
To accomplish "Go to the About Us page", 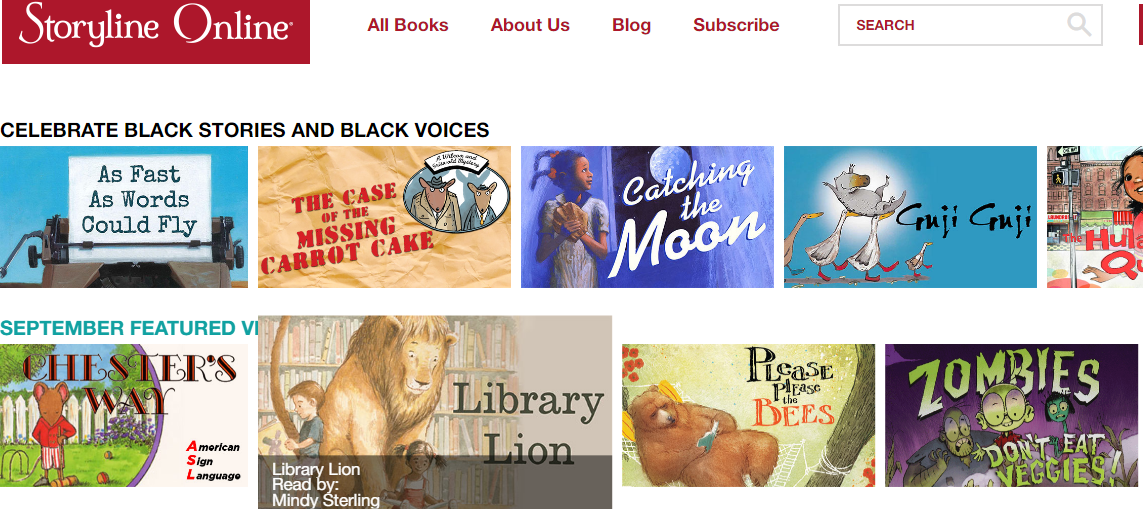I will [x=530, y=25].
